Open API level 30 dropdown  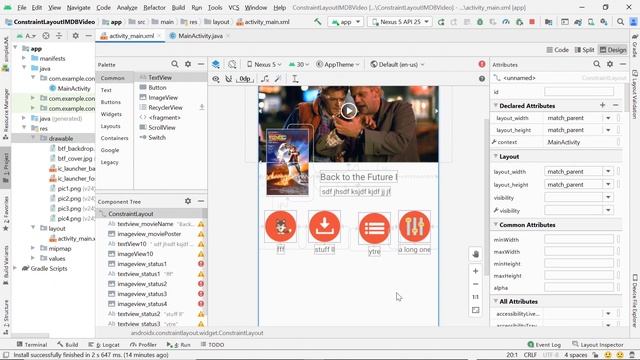(299, 64)
